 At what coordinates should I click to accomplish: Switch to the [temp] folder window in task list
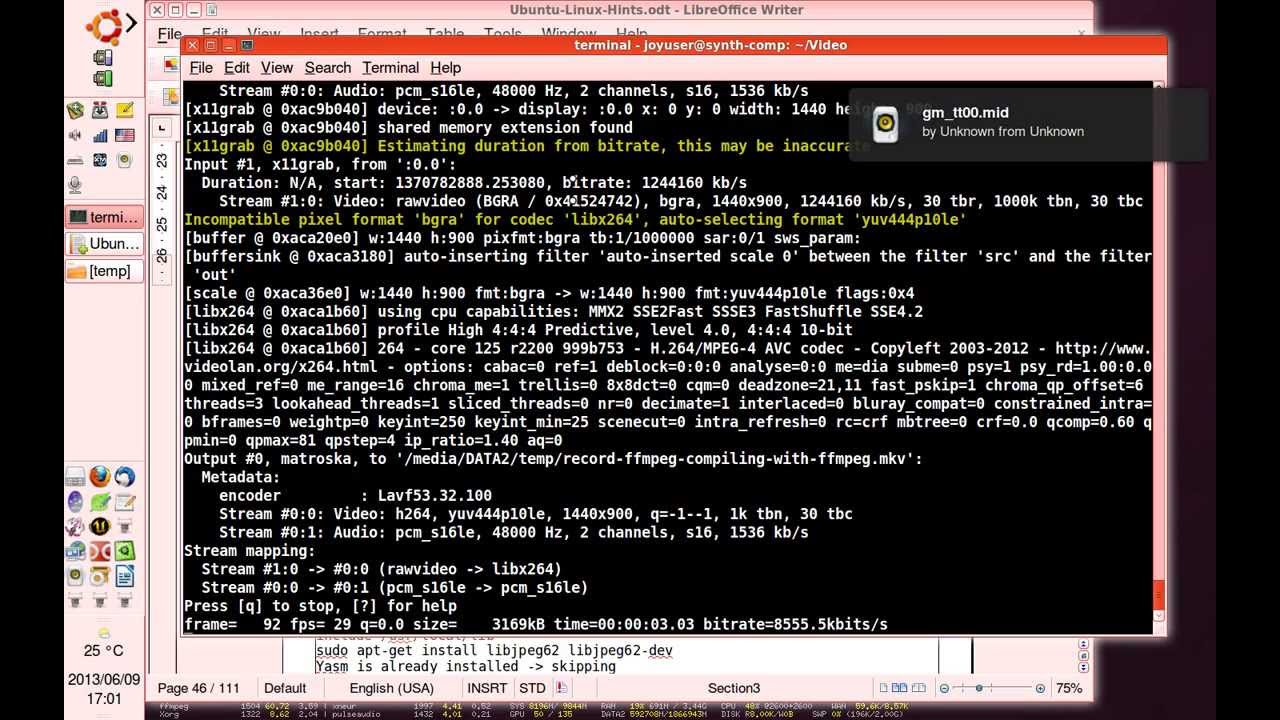tap(104, 271)
